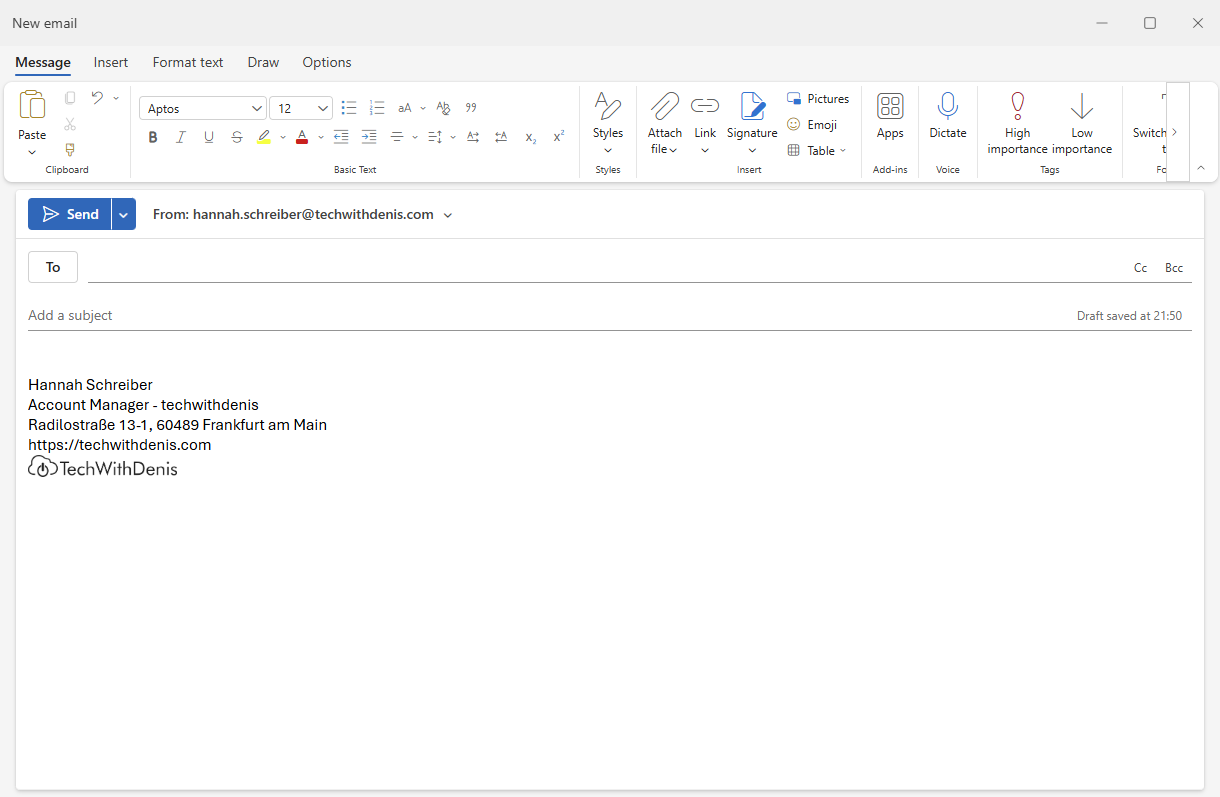
Task: Click the To recipients button
Action: [x=53, y=267]
